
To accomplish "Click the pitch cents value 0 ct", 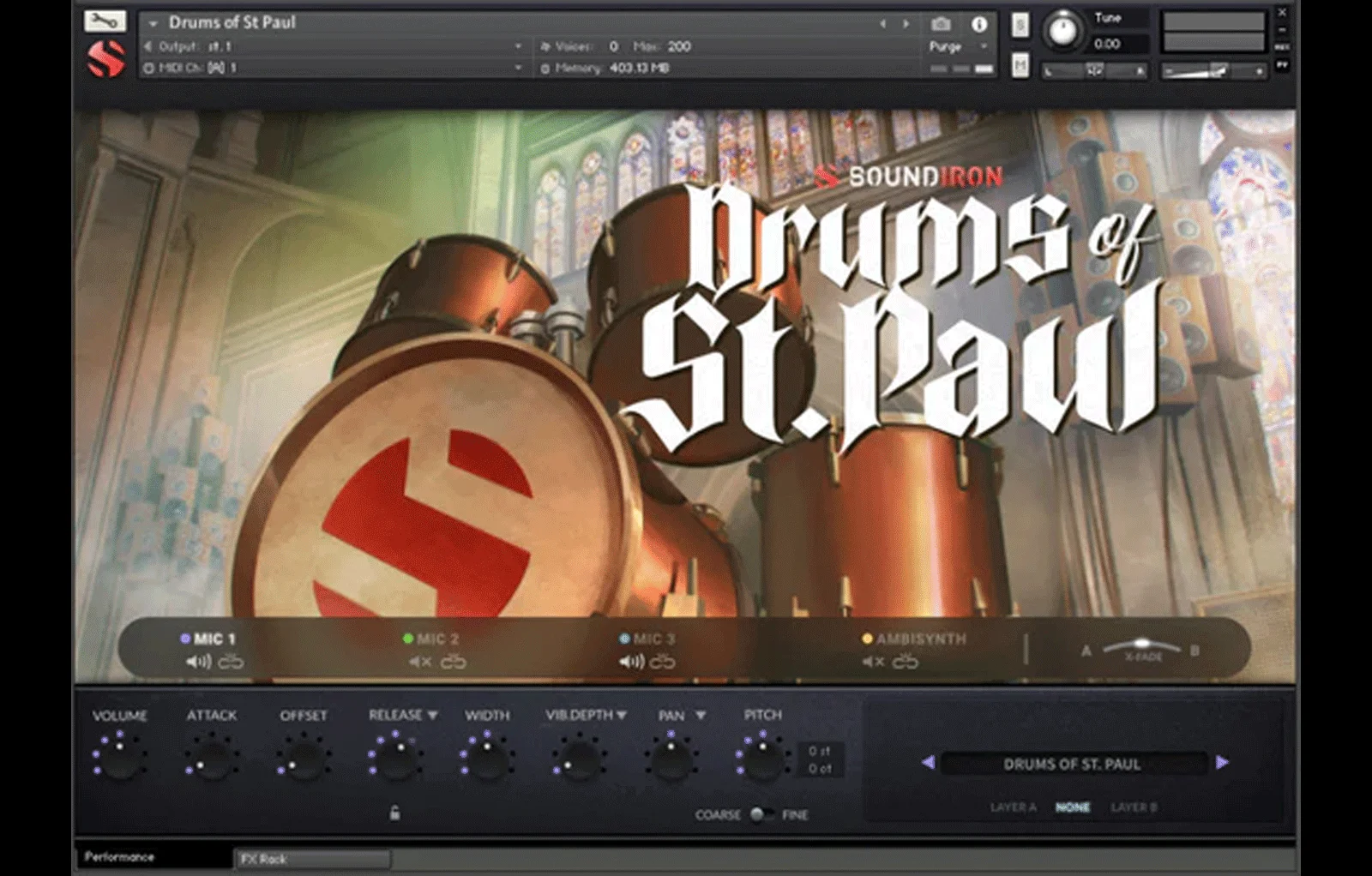I will click(x=820, y=769).
